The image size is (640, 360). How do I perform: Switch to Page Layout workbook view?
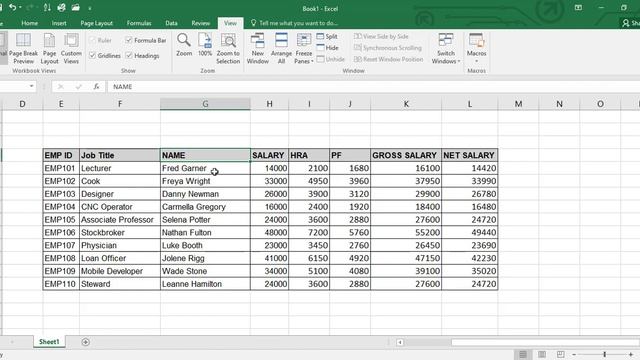[x=49, y=49]
